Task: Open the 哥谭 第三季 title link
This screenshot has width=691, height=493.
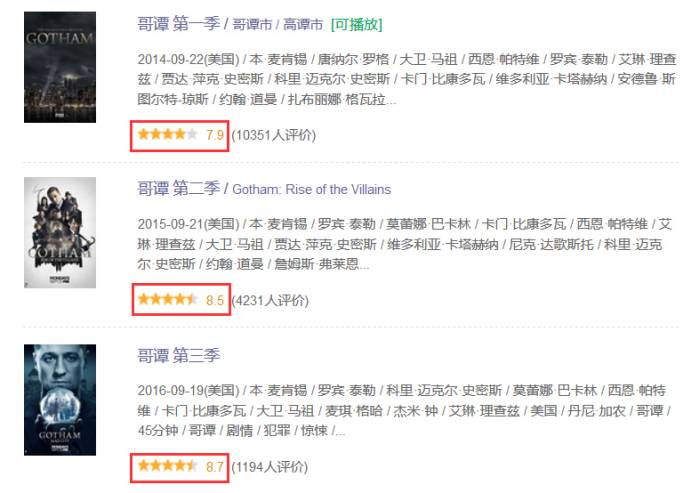Action: point(178,355)
